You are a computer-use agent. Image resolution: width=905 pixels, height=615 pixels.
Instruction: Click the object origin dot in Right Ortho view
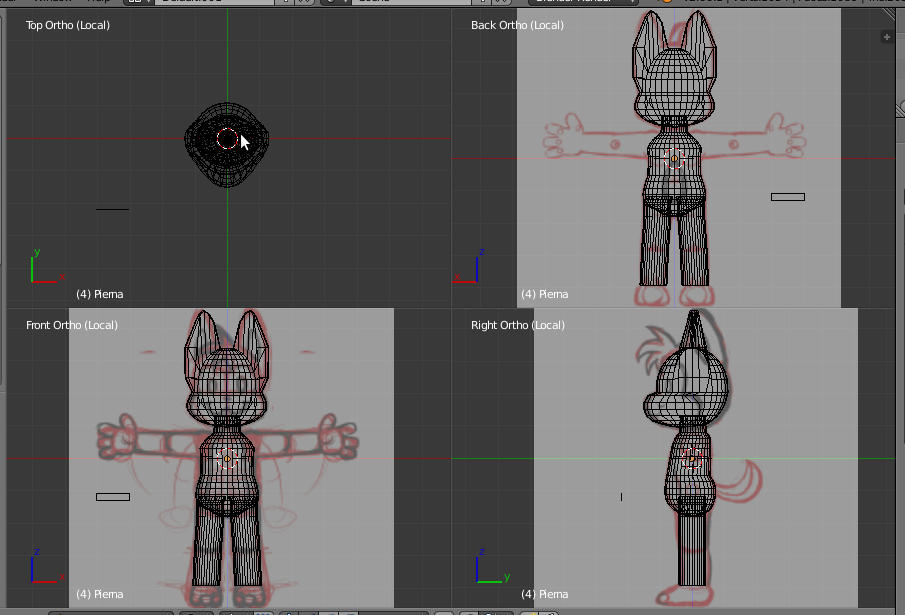coord(691,459)
